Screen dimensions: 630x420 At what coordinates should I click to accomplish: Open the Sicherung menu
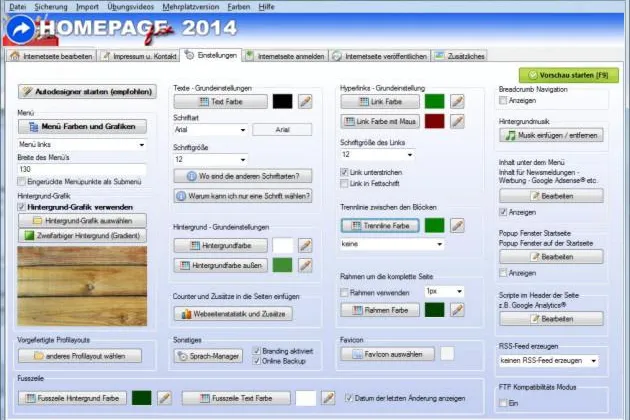tap(51, 7)
